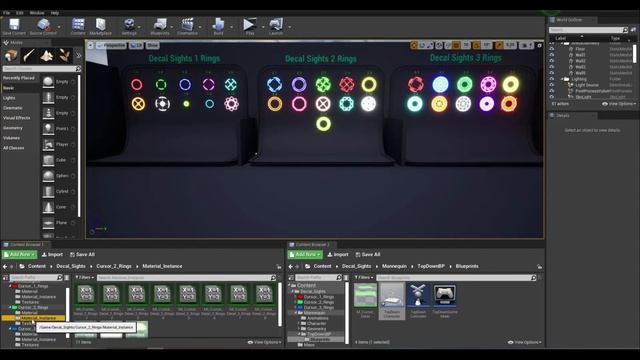Open View Options in Content Browser 1
640x360 pixels.
[x=264, y=342]
